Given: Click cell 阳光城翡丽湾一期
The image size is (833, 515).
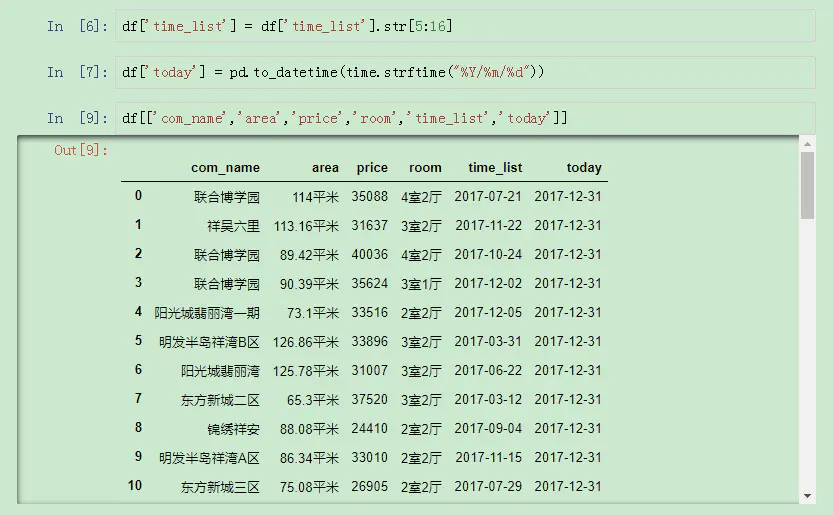Looking at the screenshot, I should click(x=207, y=313).
